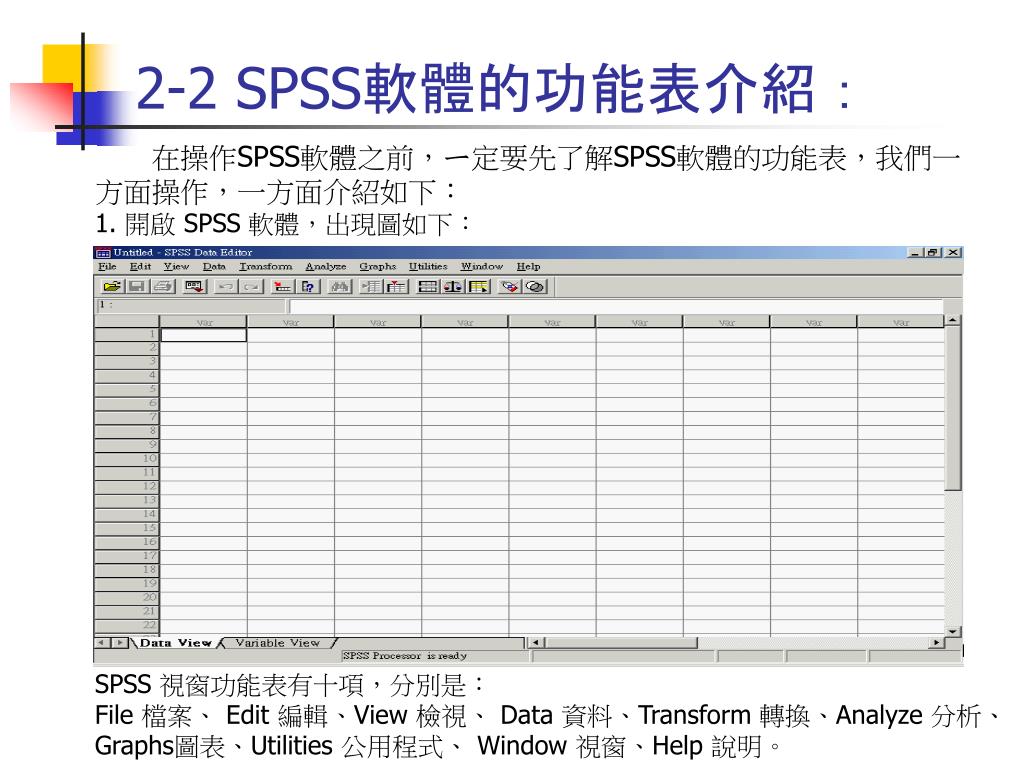Click the Undo arrow toolbar icon
This screenshot has width=1024, height=768.
coord(226,286)
